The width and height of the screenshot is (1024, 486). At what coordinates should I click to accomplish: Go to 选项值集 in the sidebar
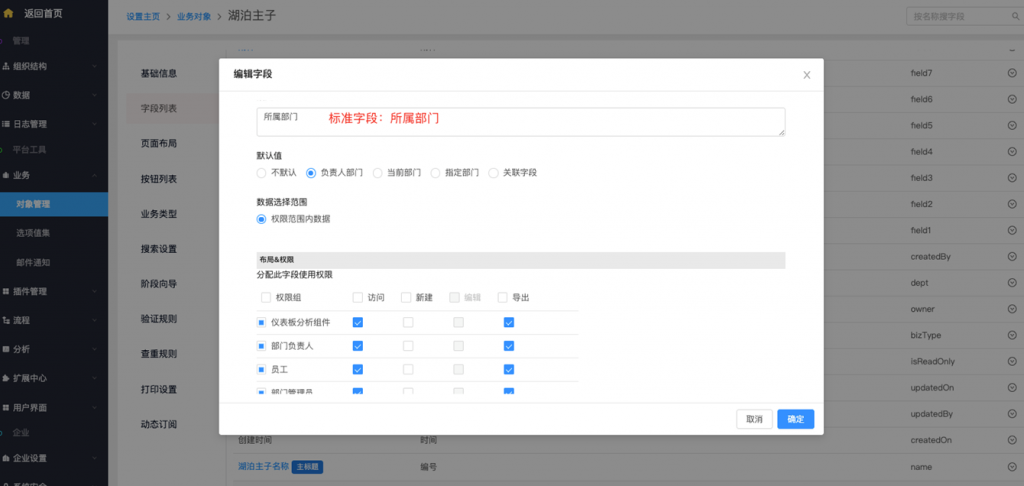(33, 233)
